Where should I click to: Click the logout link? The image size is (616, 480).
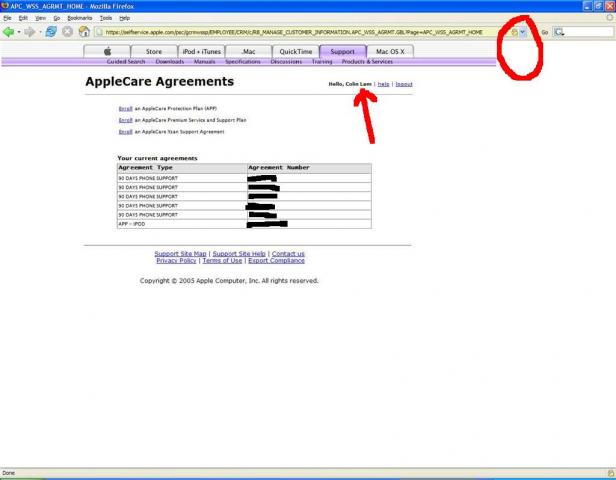pos(404,84)
